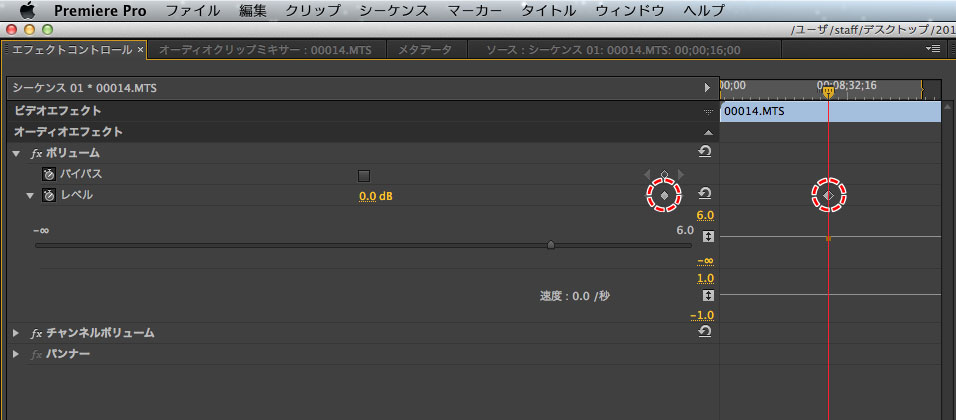The width and height of the screenshot is (956, 420).
Task: Reset the ボリューム effect
Action: [x=705, y=151]
